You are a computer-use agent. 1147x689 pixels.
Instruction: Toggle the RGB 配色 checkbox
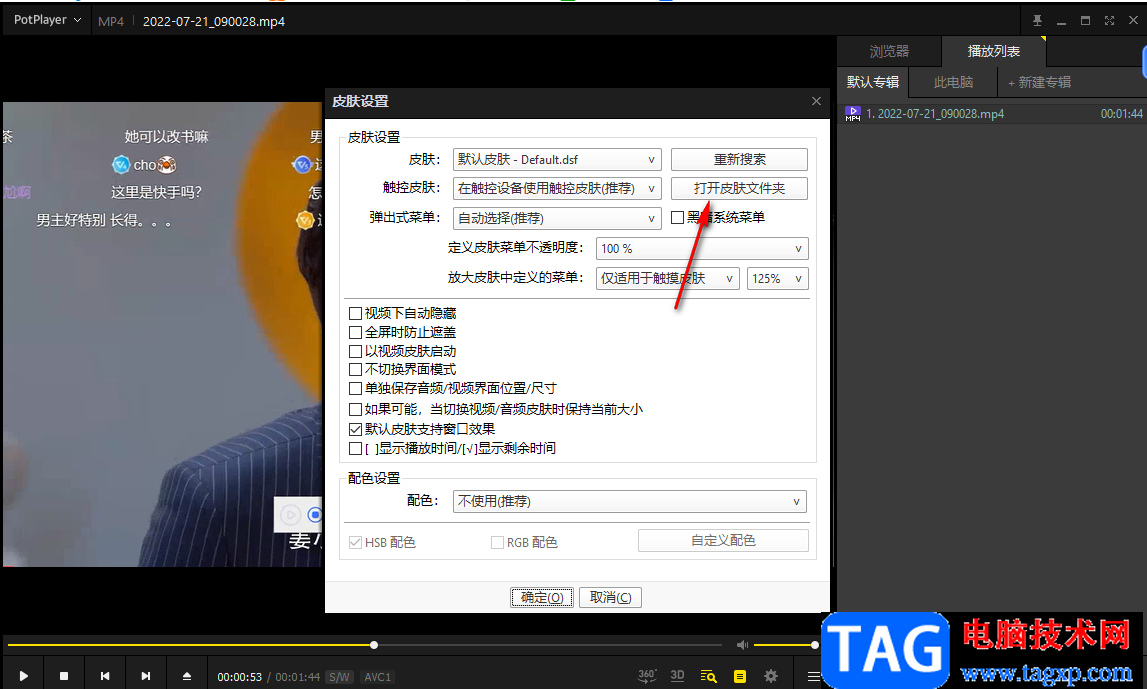[x=497, y=542]
